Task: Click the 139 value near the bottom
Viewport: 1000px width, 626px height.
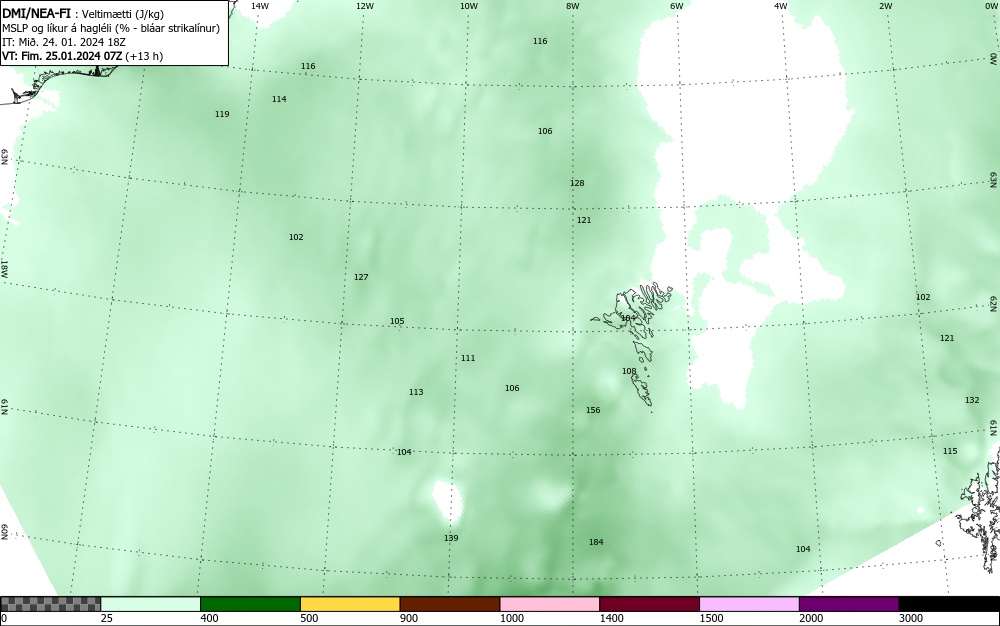Action: pos(451,538)
